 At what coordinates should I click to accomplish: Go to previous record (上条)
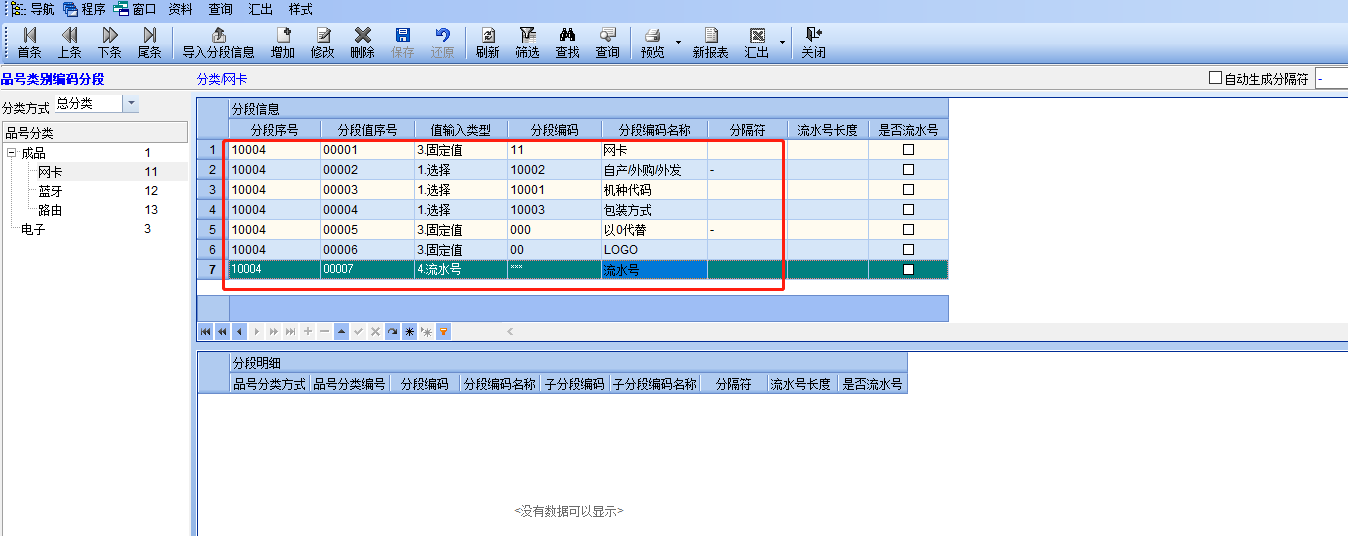[69, 43]
